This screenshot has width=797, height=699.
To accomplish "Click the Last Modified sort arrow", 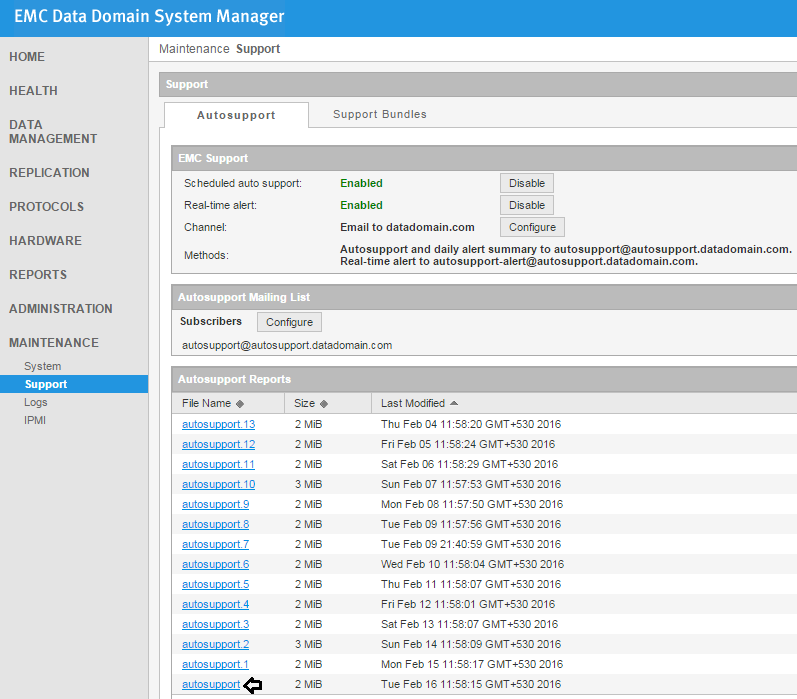I will [454, 403].
